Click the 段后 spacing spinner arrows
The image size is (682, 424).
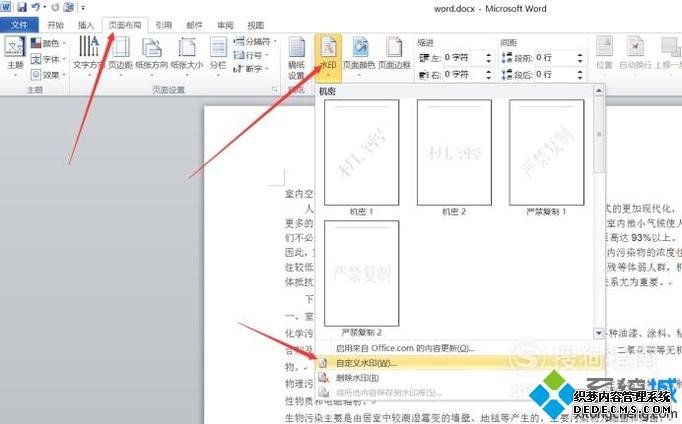580,74
